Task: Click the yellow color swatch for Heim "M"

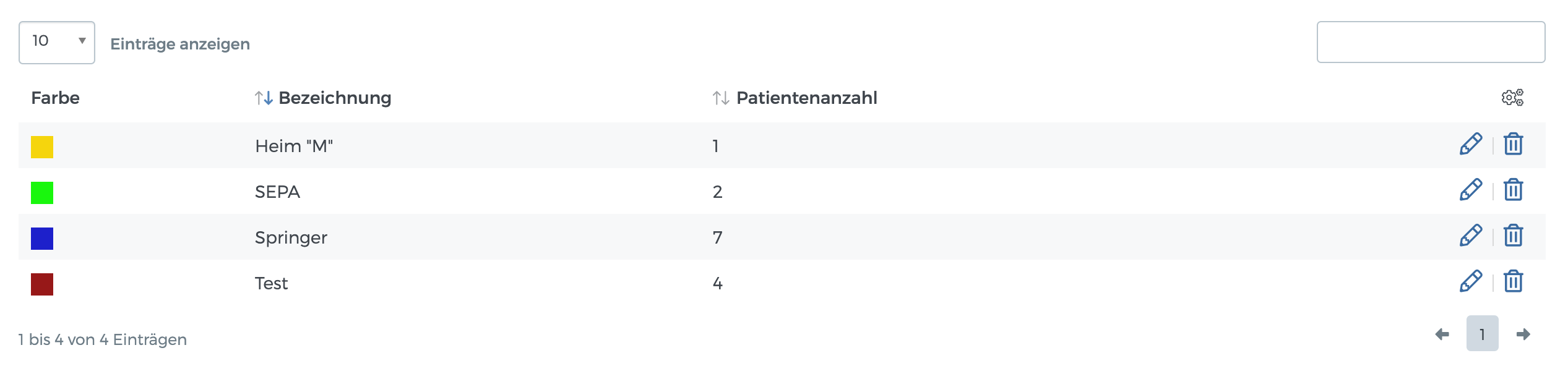Action: coord(41,145)
